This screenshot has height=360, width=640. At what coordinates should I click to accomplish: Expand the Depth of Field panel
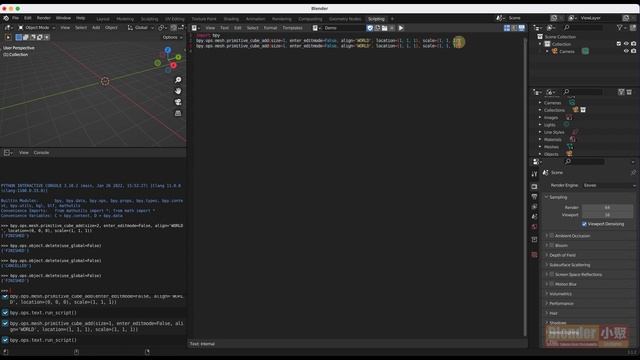(562, 255)
